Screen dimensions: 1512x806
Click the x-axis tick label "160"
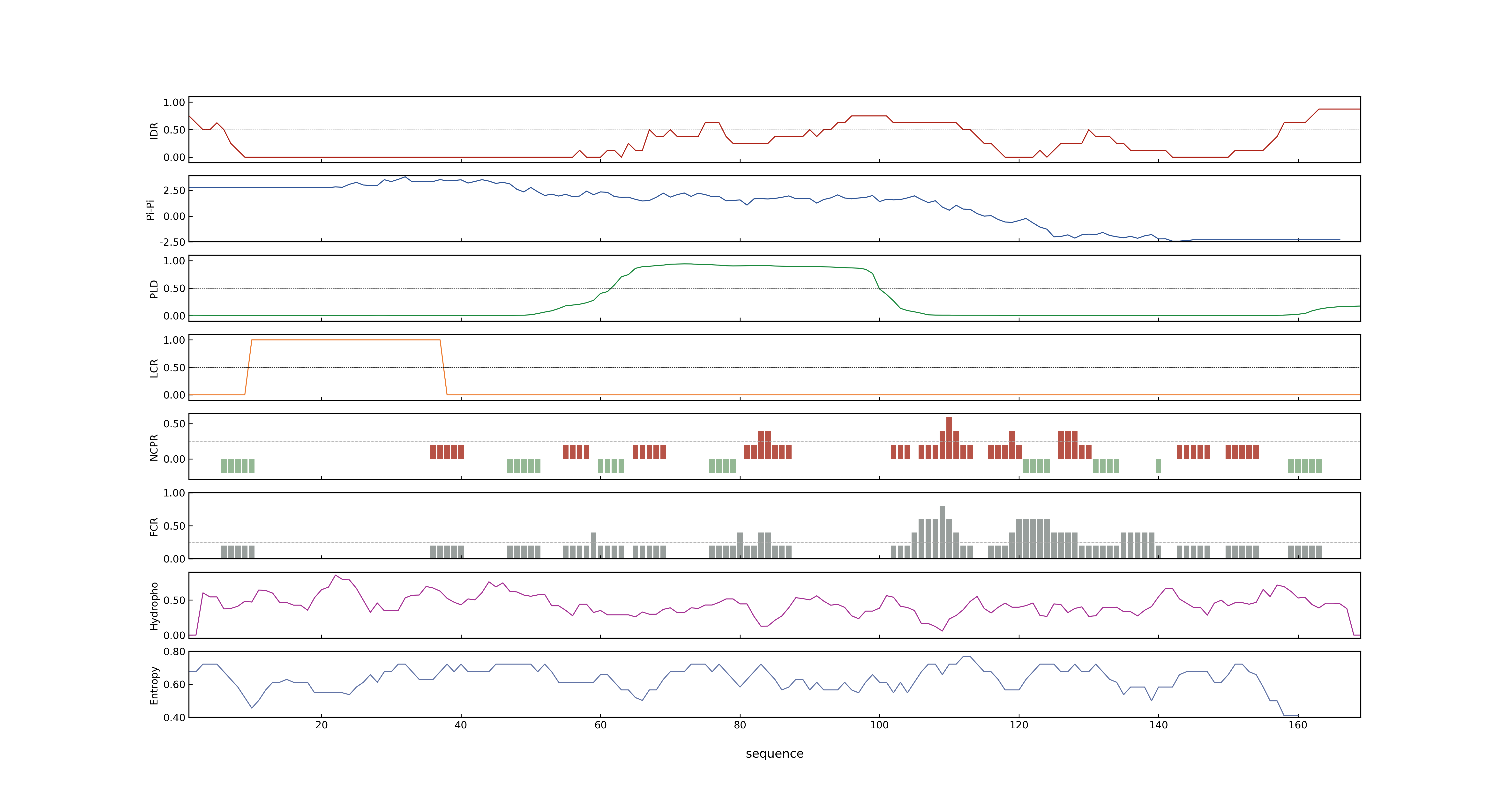(x=1298, y=725)
